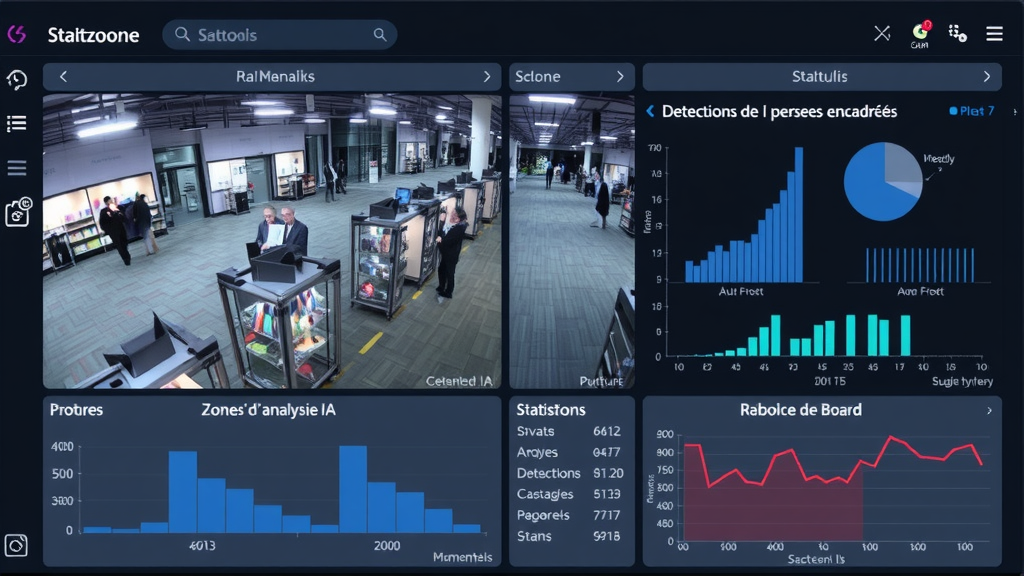Click the magnifier at right of search bar

[380, 35]
